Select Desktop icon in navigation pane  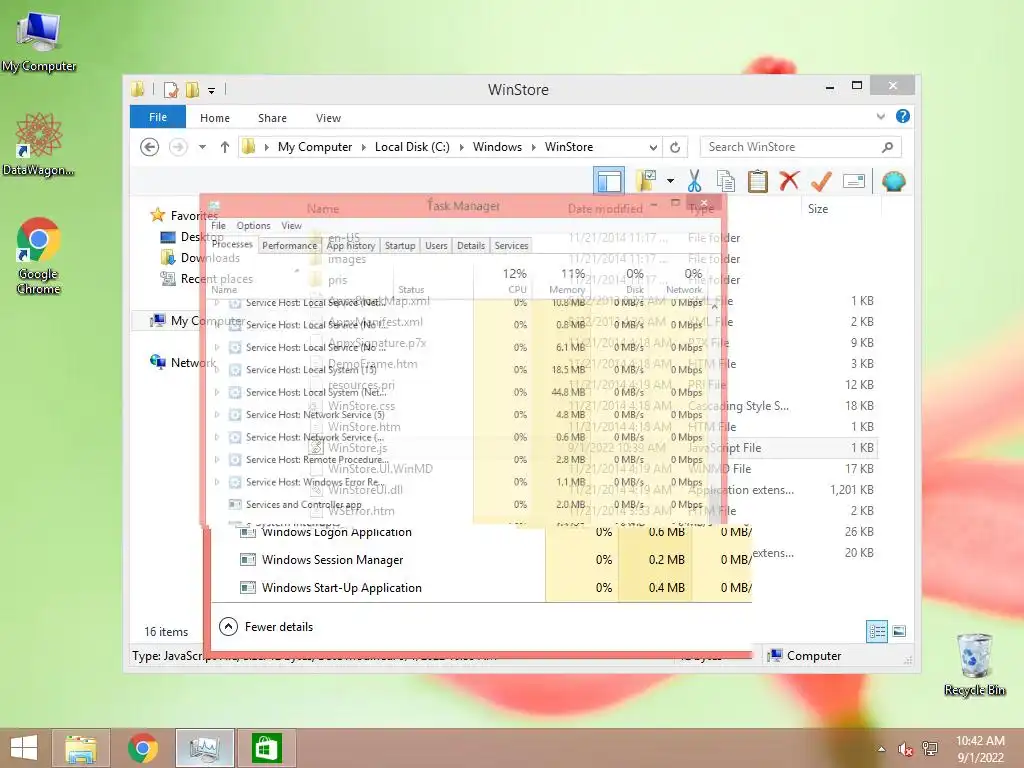click(168, 236)
